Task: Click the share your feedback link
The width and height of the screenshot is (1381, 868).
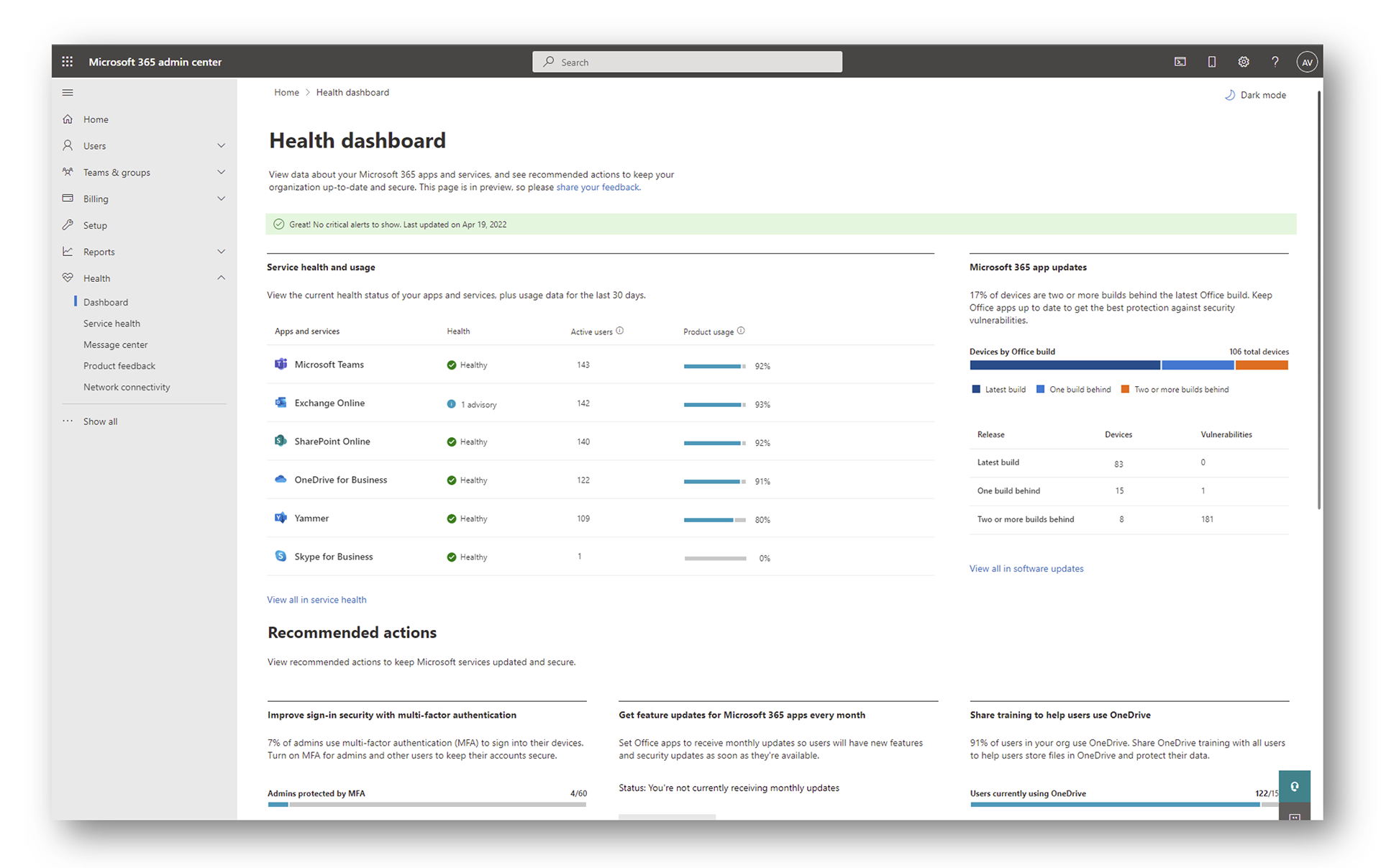Action: 597,187
